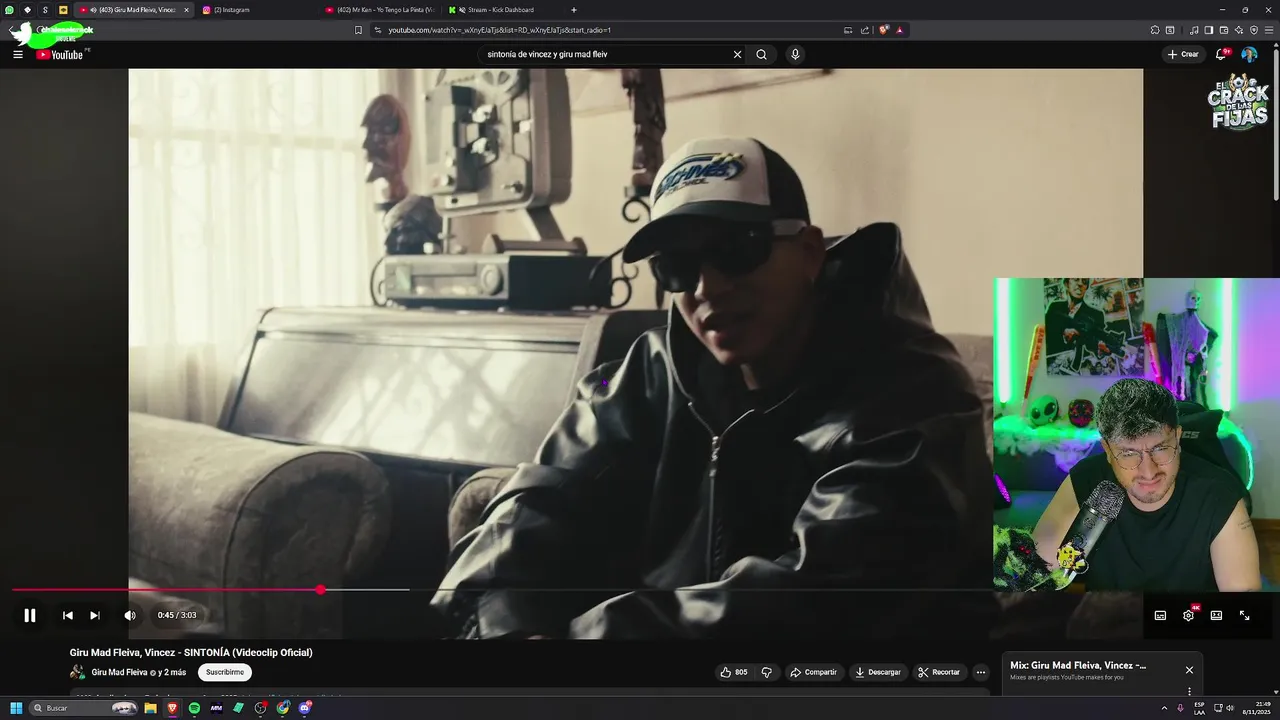Open the YouTube hamburger guide menu

18,54
